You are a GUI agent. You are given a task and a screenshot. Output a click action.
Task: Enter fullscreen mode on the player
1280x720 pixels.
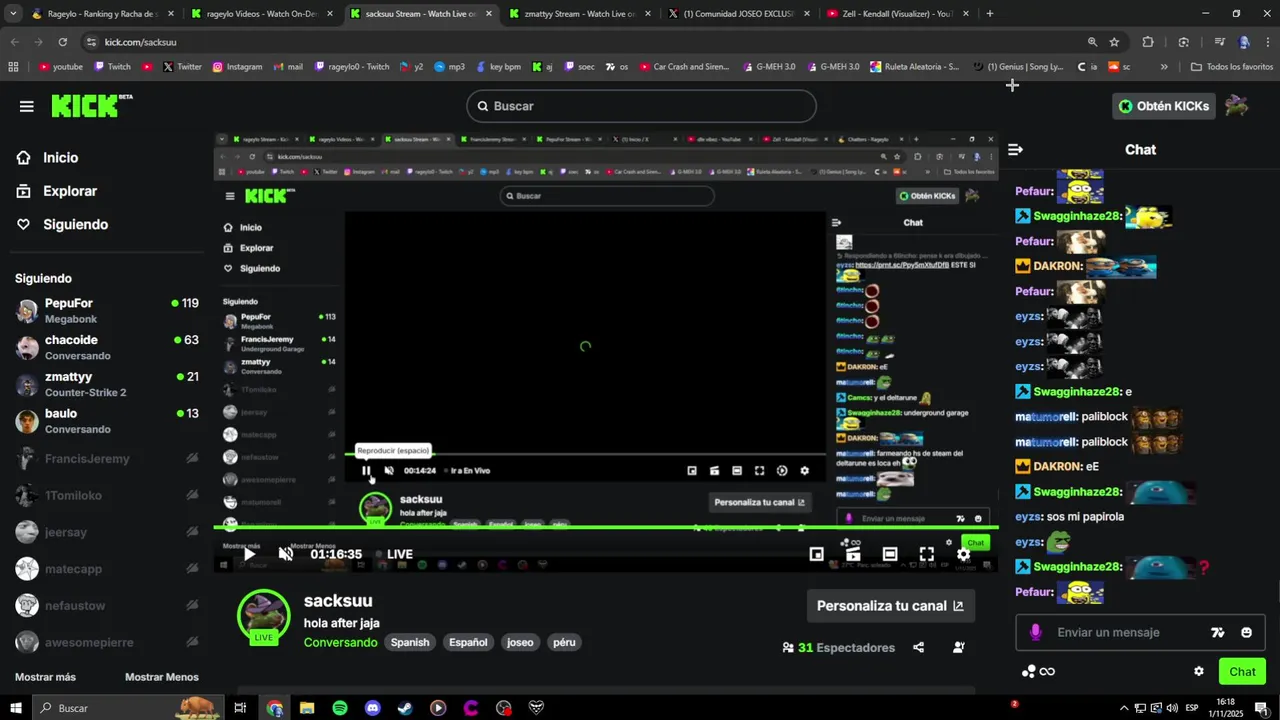point(927,554)
